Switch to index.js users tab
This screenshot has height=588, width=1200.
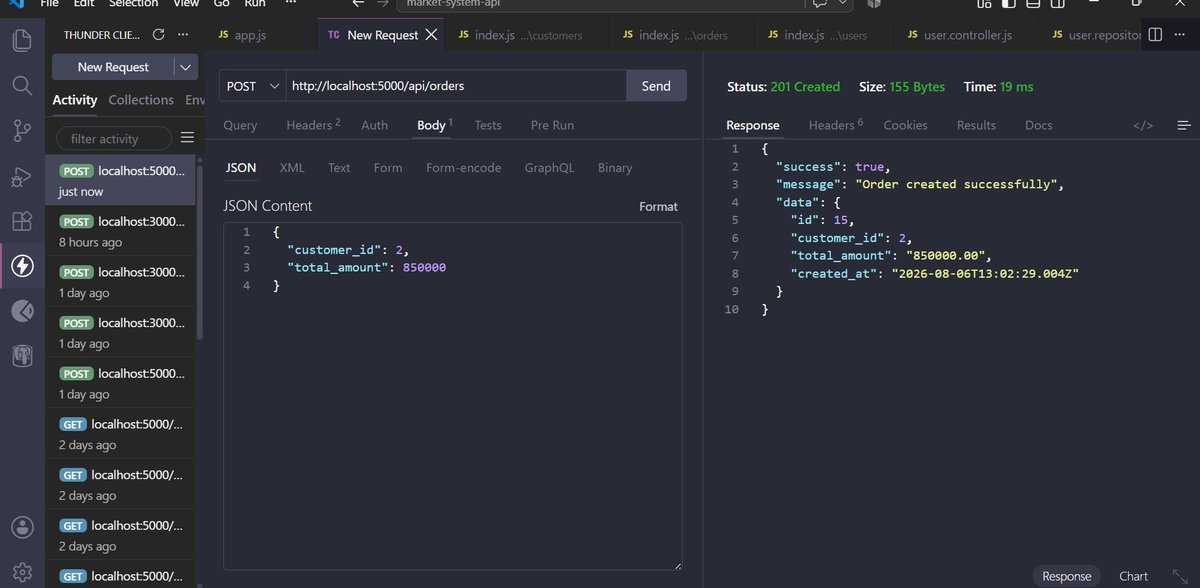tap(826, 35)
